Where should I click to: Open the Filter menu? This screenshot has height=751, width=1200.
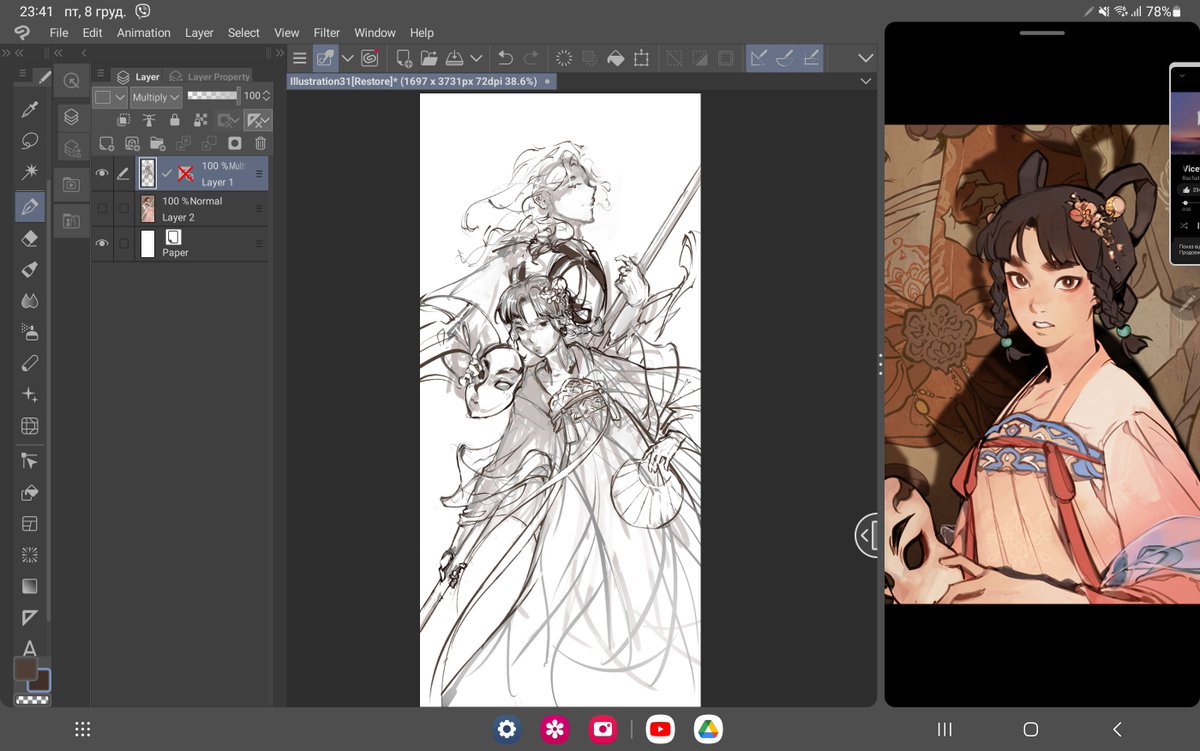(x=327, y=33)
